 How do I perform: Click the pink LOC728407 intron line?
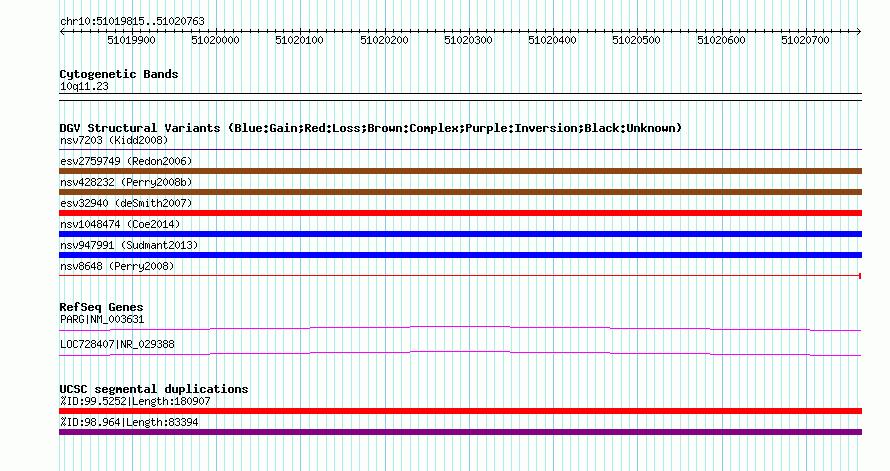pyautogui.click(x=460, y=354)
